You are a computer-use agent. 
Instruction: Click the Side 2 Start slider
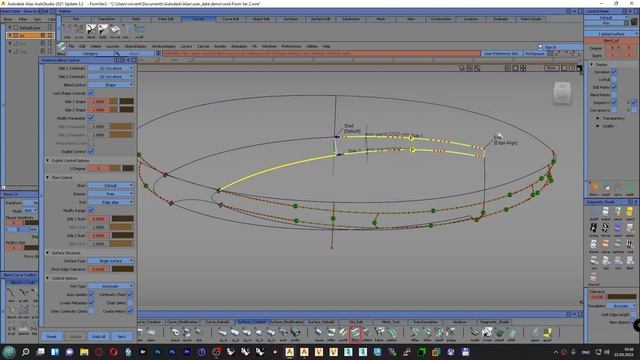pyautogui.click(x=122, y=236)
